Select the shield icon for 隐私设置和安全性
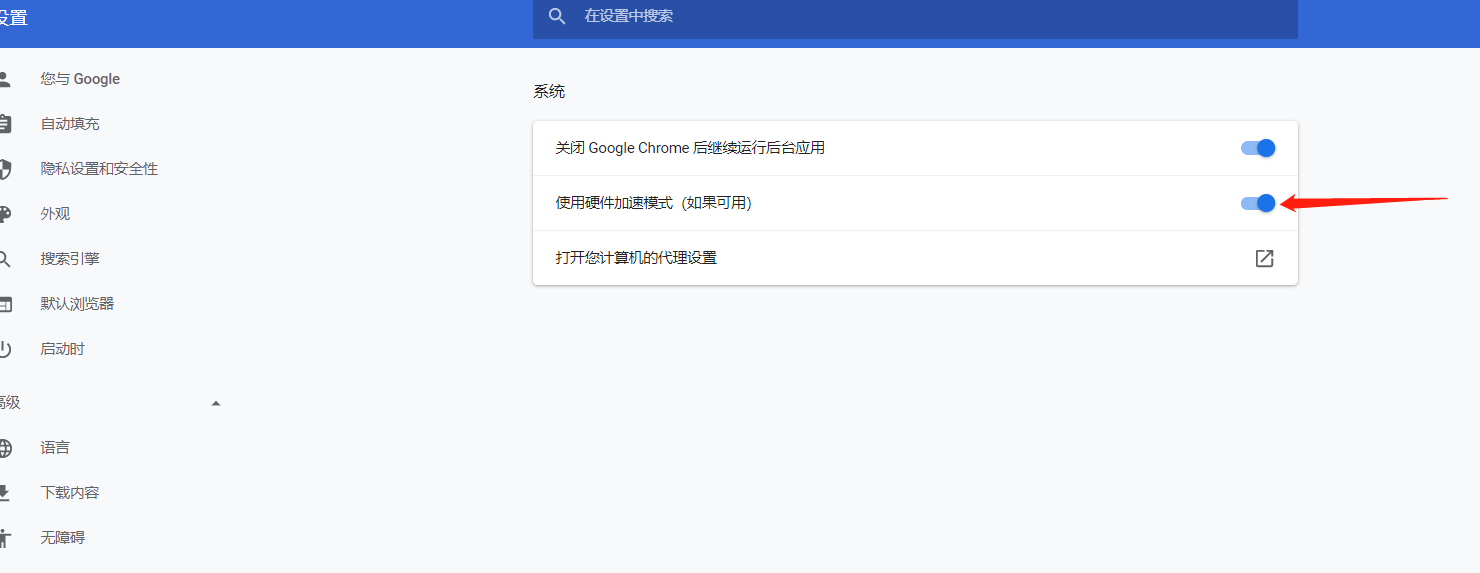 coord(4,169)
